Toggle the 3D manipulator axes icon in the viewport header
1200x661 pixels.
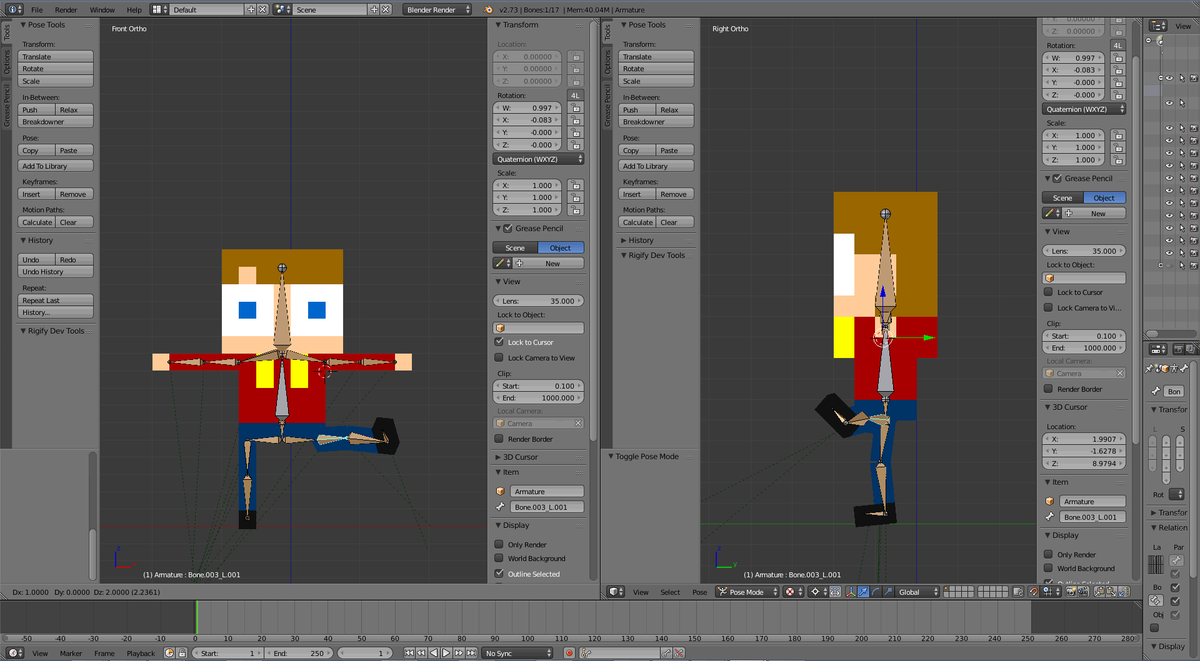850,592
